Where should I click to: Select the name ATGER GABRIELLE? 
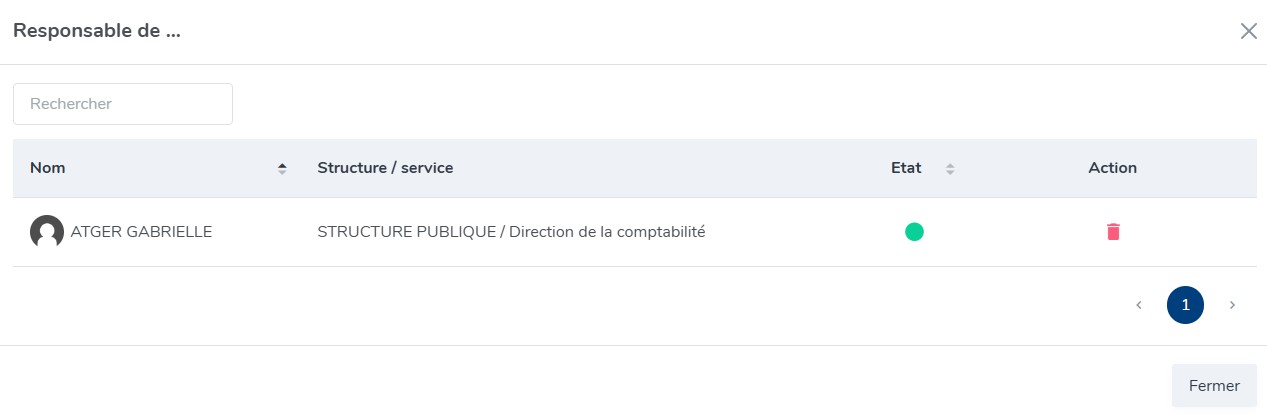click(x=141, y=232)
